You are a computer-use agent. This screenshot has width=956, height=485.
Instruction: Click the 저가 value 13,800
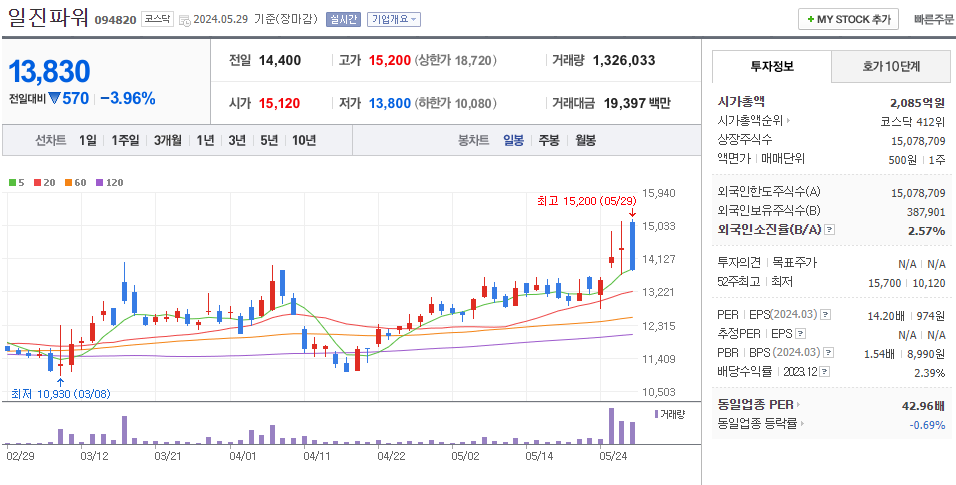(x=390, y=103)
